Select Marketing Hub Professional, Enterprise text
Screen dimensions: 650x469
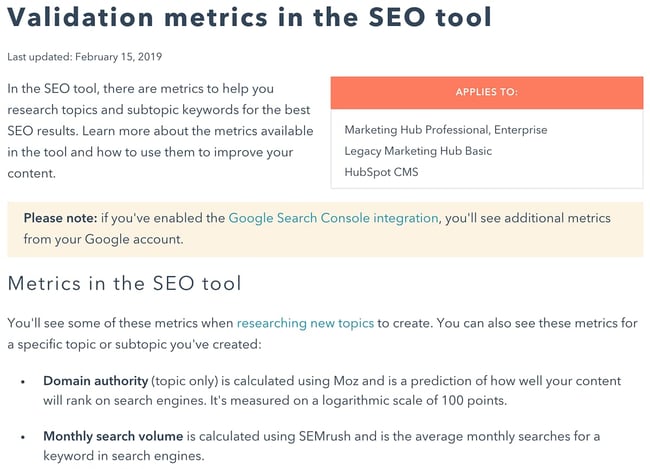pyautogui.click(x=445, y=130)
